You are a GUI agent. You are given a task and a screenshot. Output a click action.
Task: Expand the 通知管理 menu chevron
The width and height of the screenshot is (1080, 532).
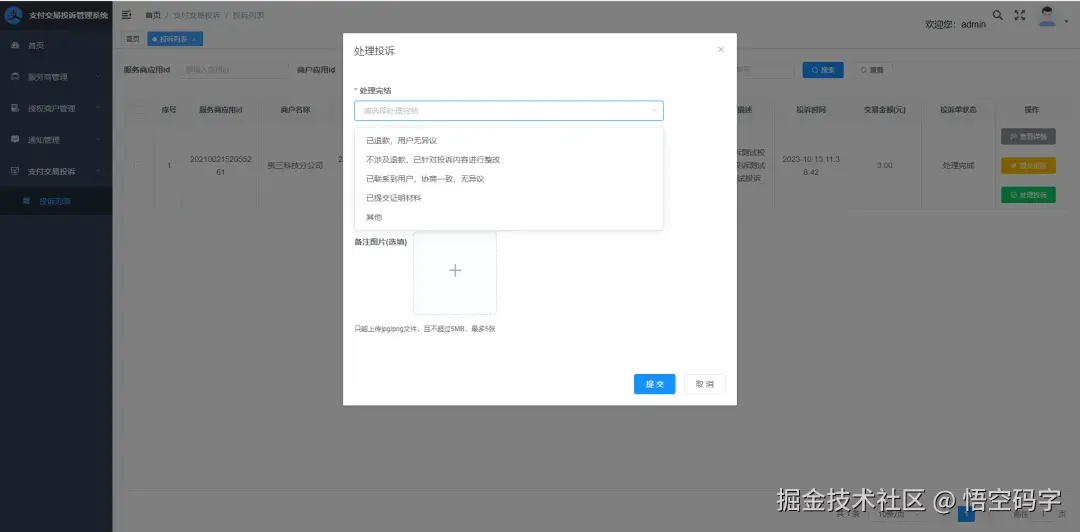[x=98, y=139]
